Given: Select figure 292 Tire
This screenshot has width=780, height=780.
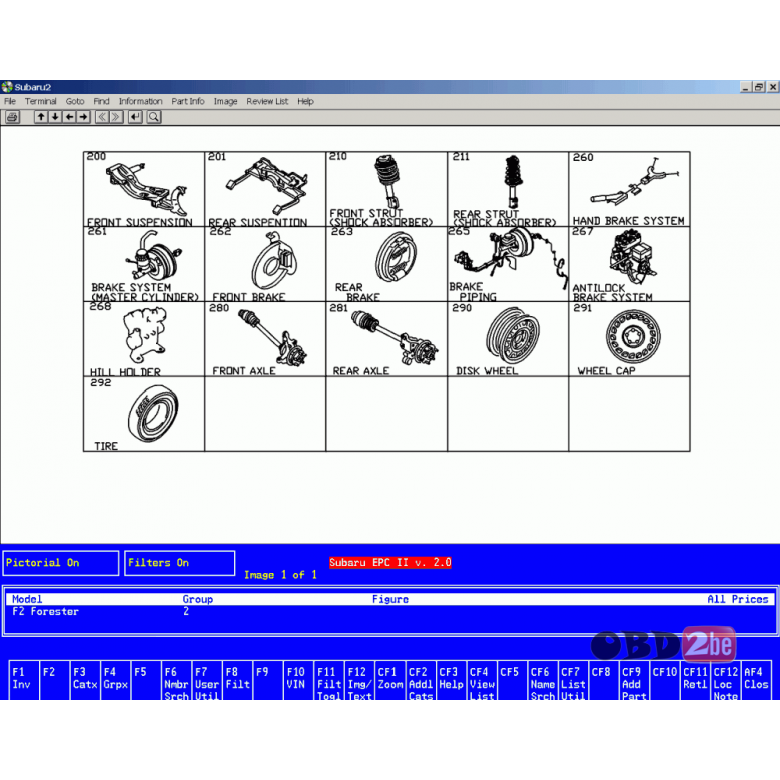Looking at the screenshot, I should pyautogui.click(x=144, y=414).
